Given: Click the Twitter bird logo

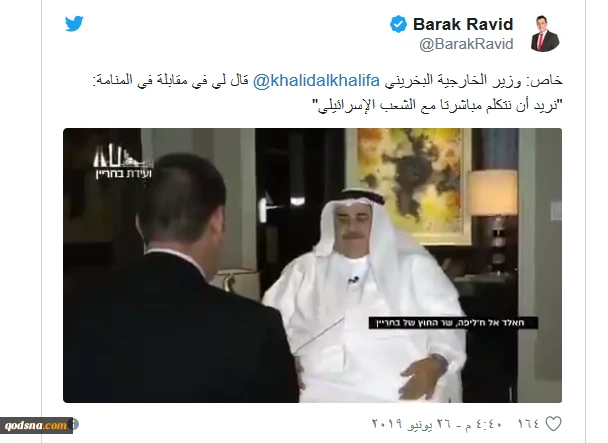Looking at the screenshot, I should 74,24.
